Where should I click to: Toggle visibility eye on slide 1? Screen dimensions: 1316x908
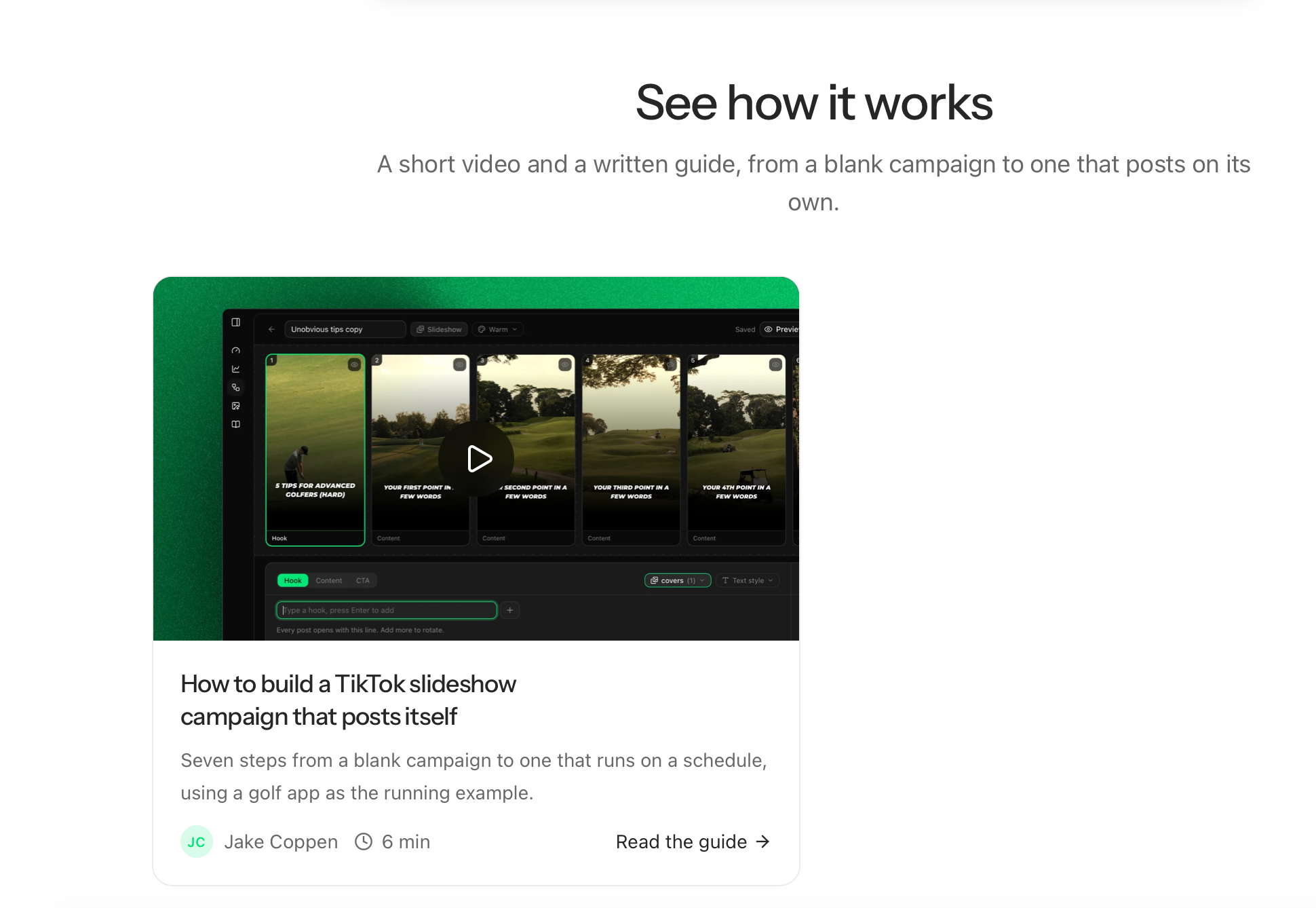354,364
